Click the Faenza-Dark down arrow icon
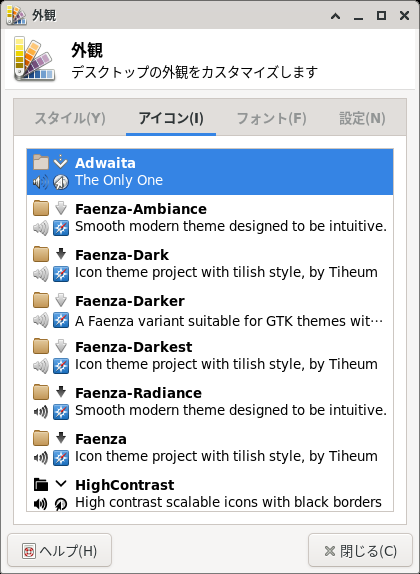Viewport: 420px width, 574px height. tap(61, 254)
